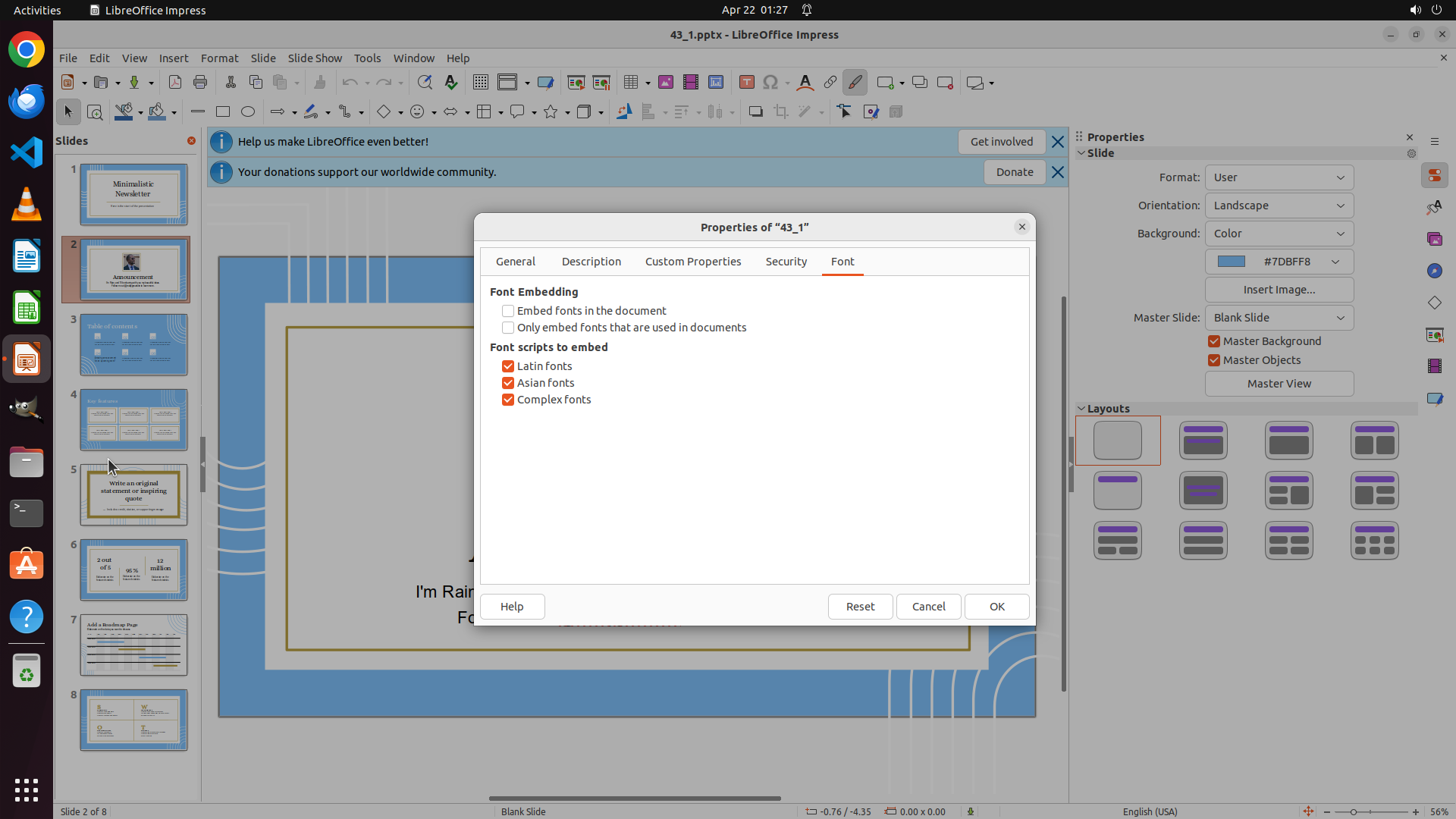This screenshot has width=1456, height=819.
Task: Click the Print icon in toolbar
Action: pyautogui.click(x=200, y=83)
